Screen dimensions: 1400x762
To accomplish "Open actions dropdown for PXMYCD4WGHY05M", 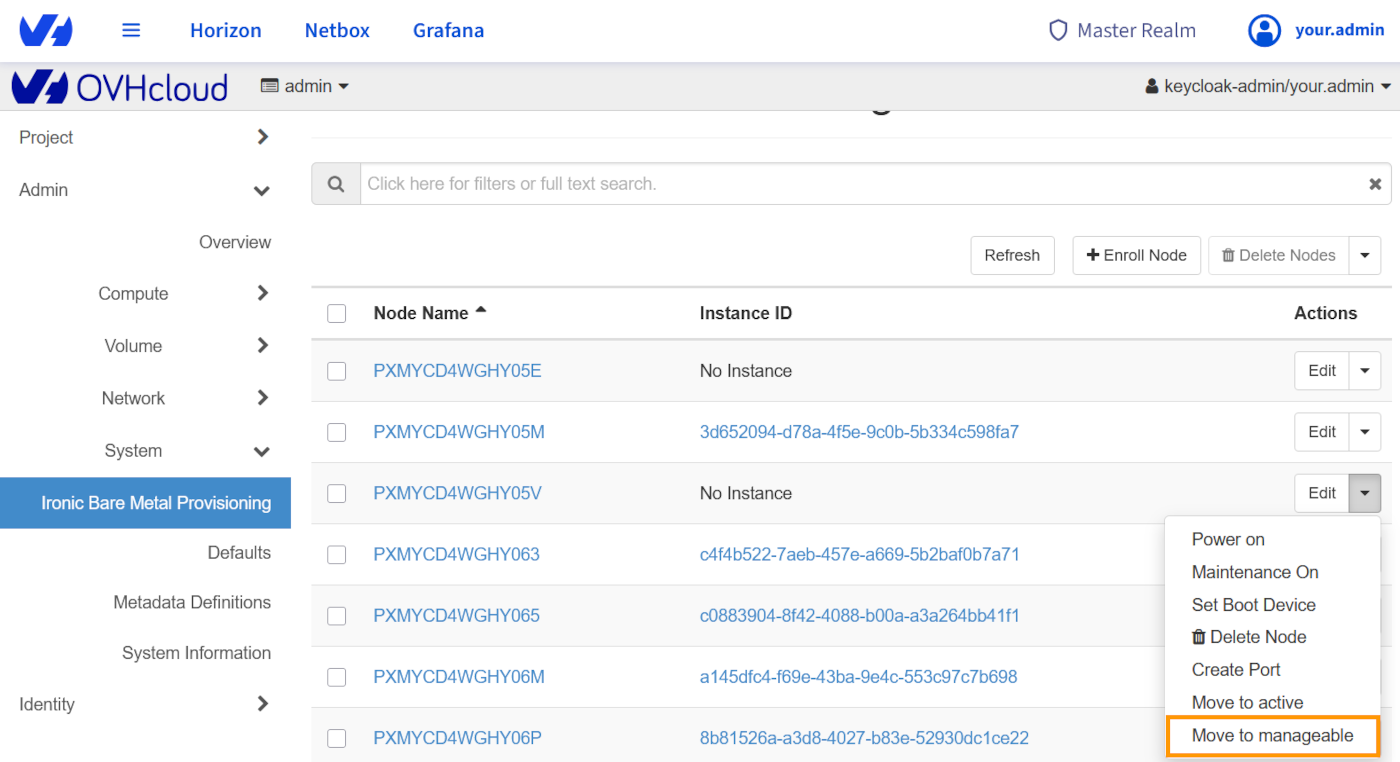I will click(x=1365, y=432).
